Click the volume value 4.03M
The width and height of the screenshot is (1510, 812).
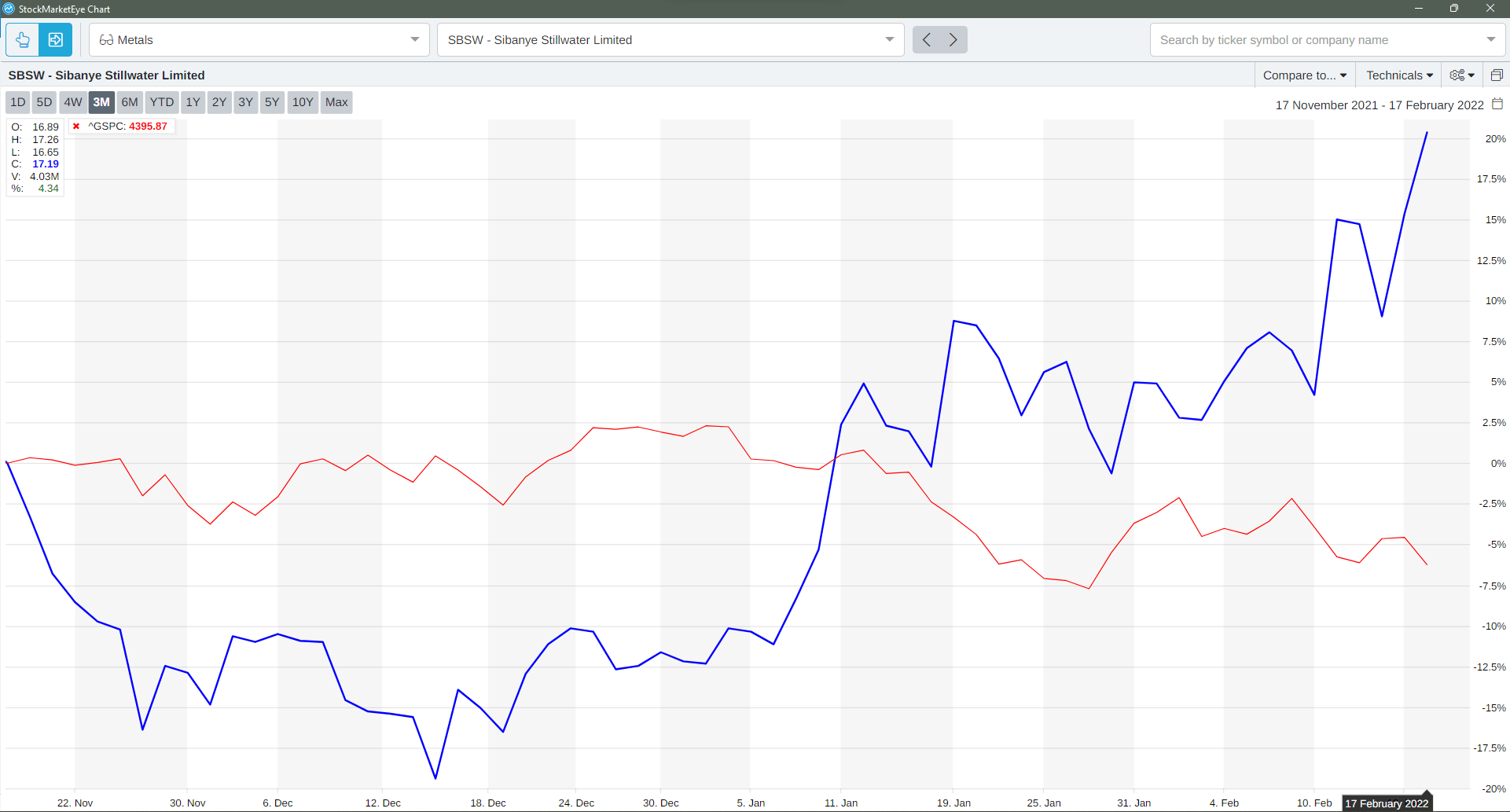[44, 177]
